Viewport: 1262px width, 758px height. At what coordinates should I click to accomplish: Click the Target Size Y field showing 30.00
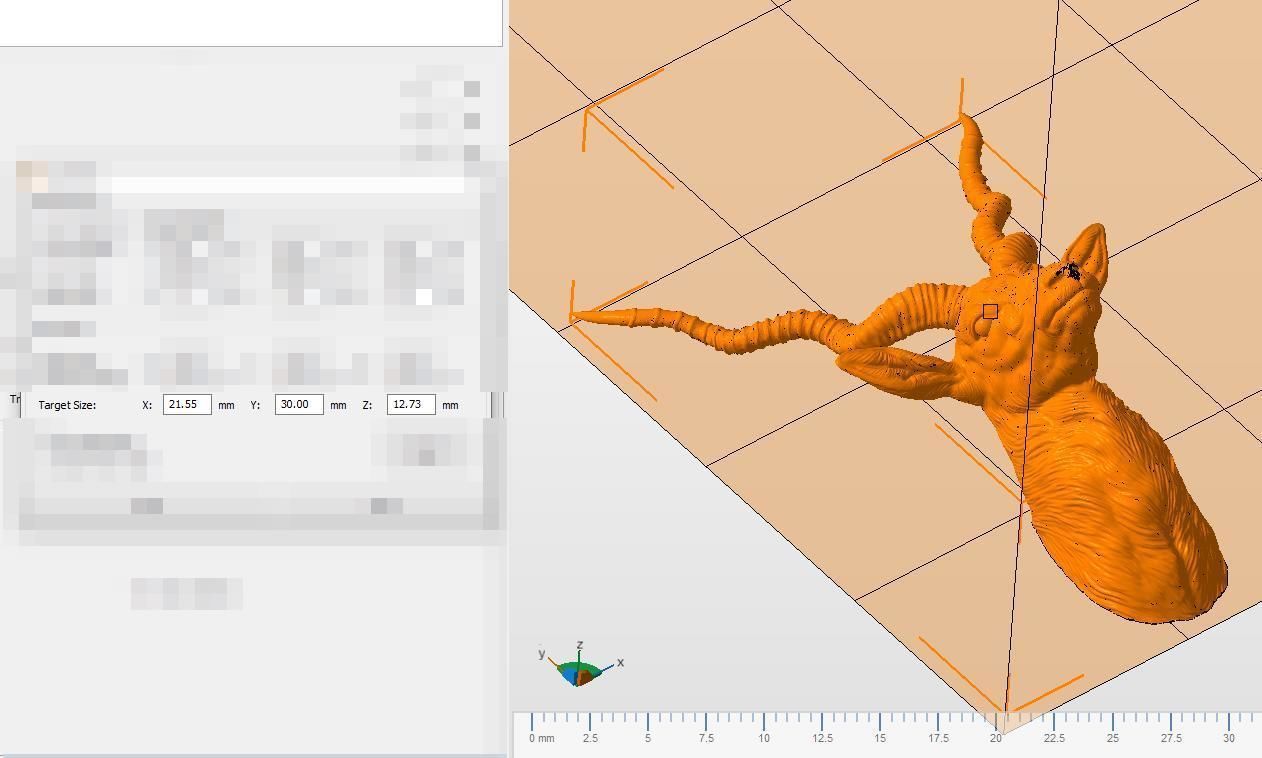[299, 405]
